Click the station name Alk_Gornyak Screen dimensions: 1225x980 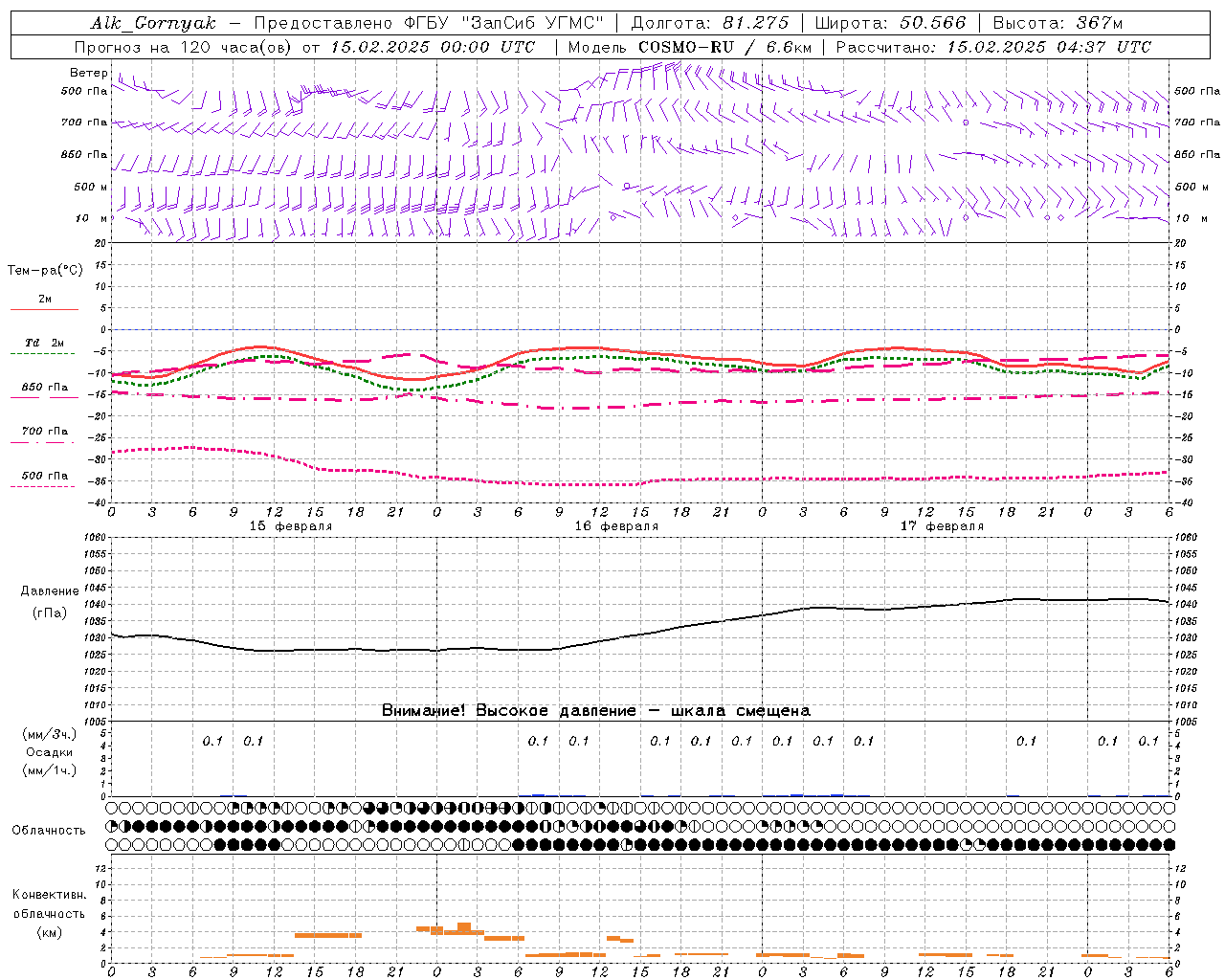153,23
